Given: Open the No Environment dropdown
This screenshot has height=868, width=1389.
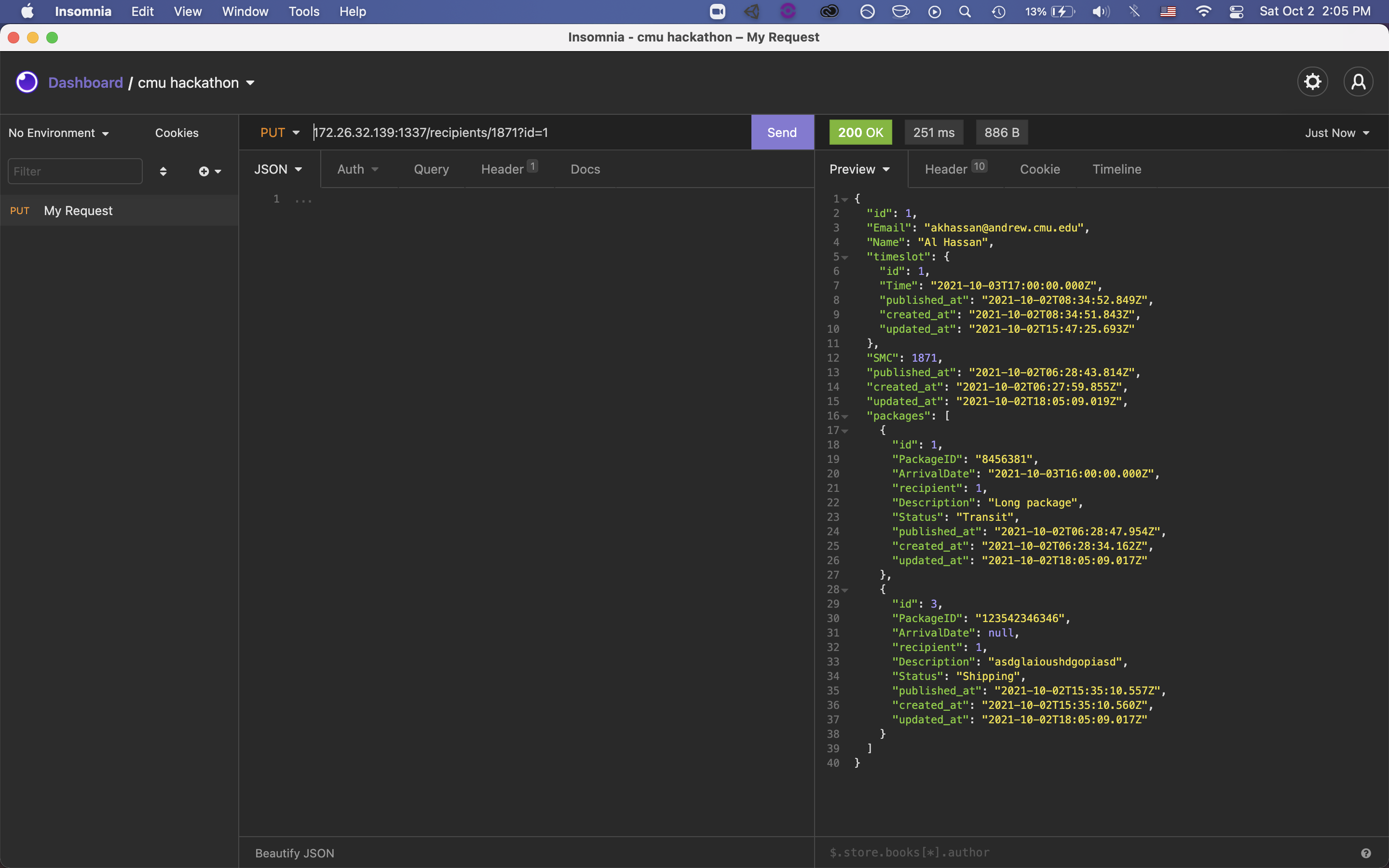Looking at the screenshot, I should [x=58, y=133].
